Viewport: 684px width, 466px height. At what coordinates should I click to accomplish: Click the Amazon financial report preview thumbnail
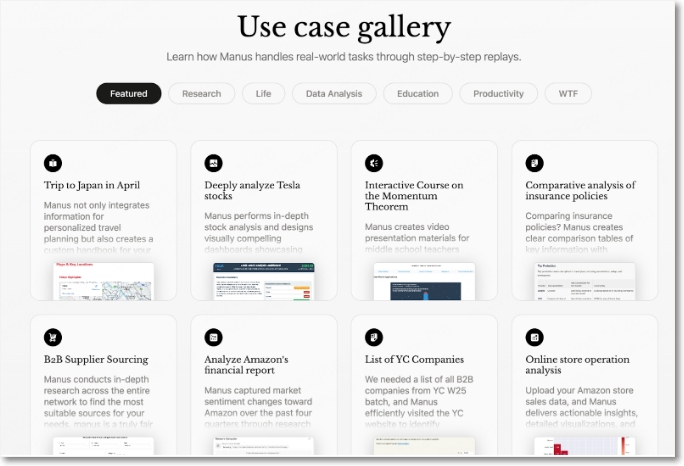264,446
